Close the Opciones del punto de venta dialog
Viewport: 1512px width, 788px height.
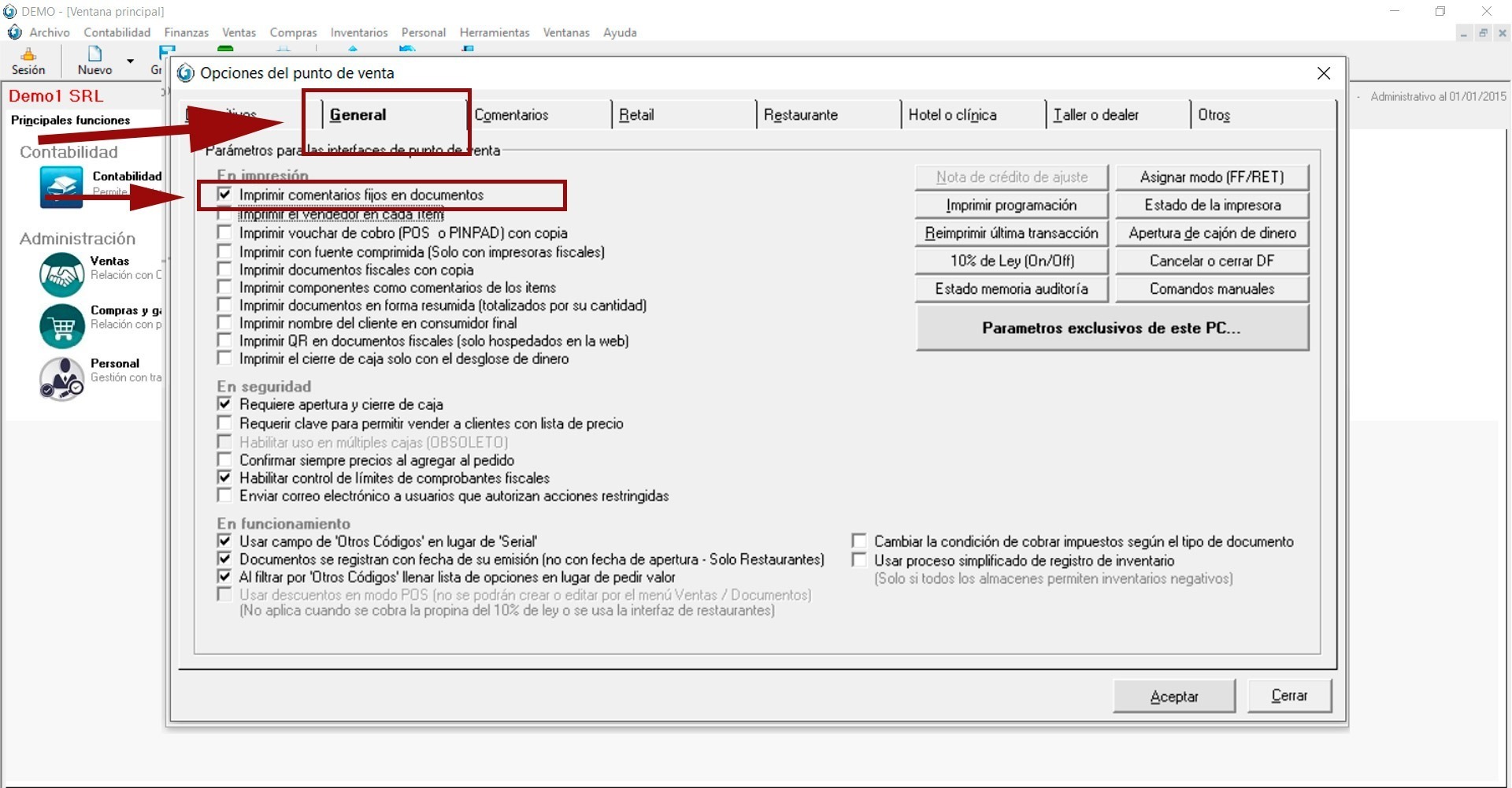(1324, 73)
